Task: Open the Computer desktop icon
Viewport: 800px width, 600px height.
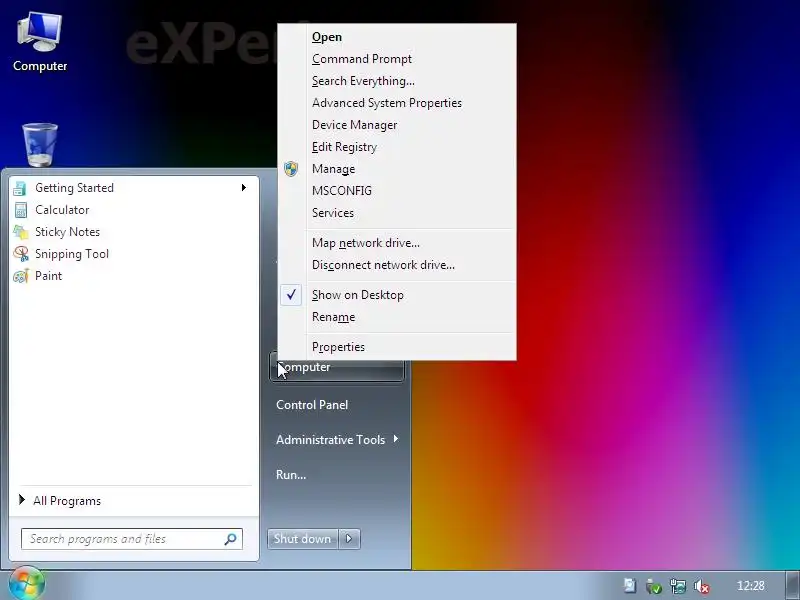Action: [x=39, y=42]
